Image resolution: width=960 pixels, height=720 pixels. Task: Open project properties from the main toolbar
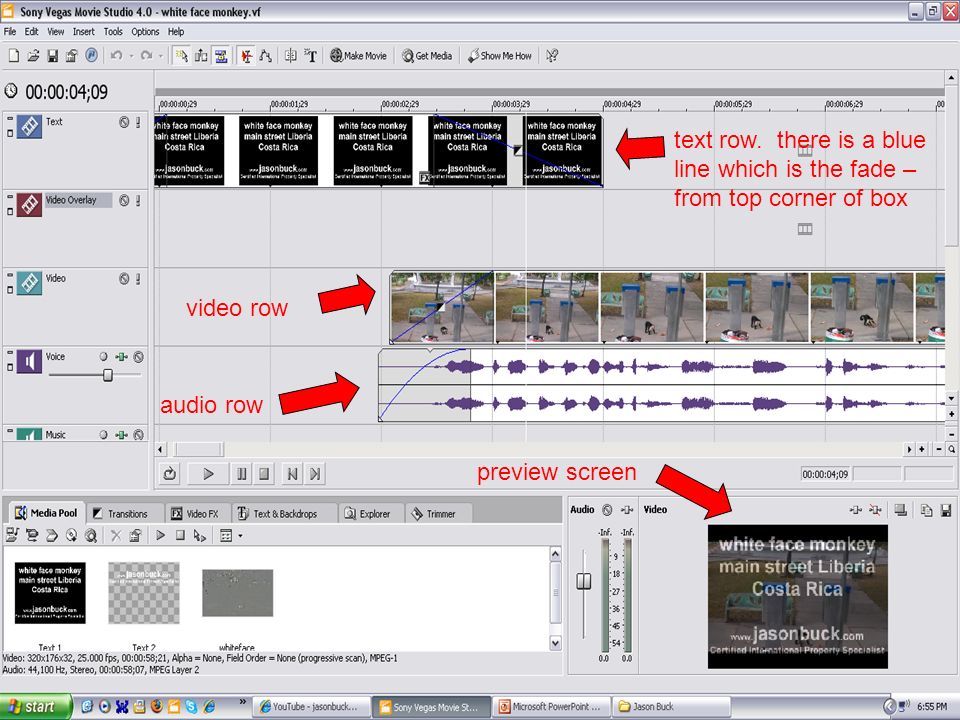click(72, 56)
